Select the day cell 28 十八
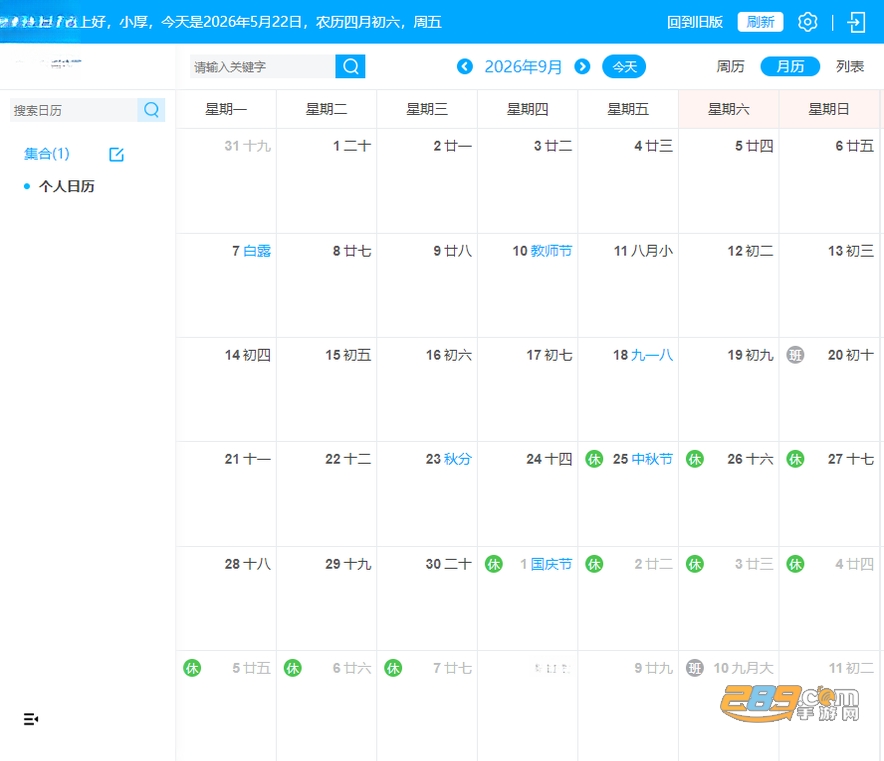Screen dimensions: 884x761 pos(226,599)
